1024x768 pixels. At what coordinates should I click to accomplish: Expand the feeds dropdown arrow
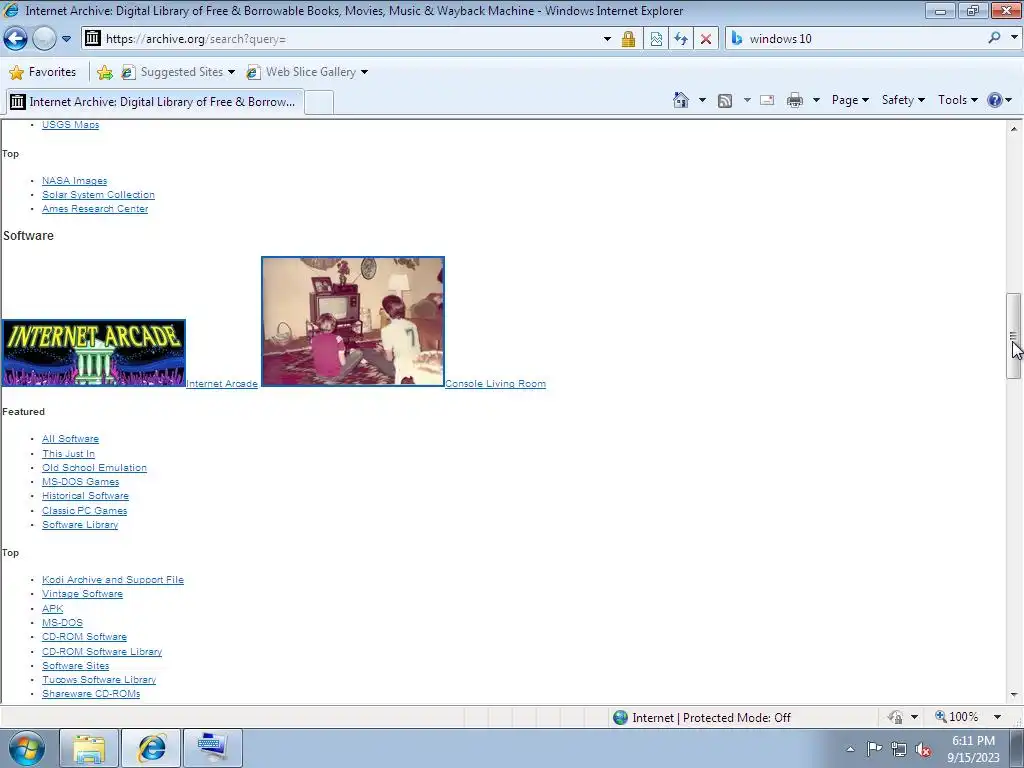click(x=747, y=100)
